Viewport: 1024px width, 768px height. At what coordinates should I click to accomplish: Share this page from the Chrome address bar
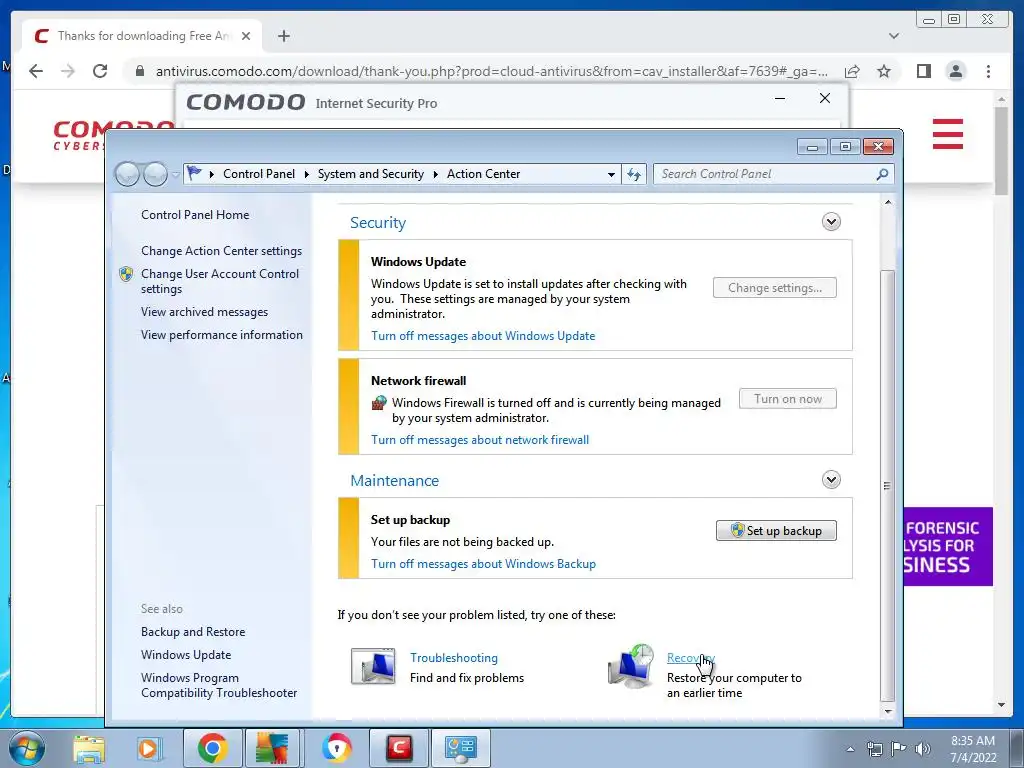tap(852, 71)
